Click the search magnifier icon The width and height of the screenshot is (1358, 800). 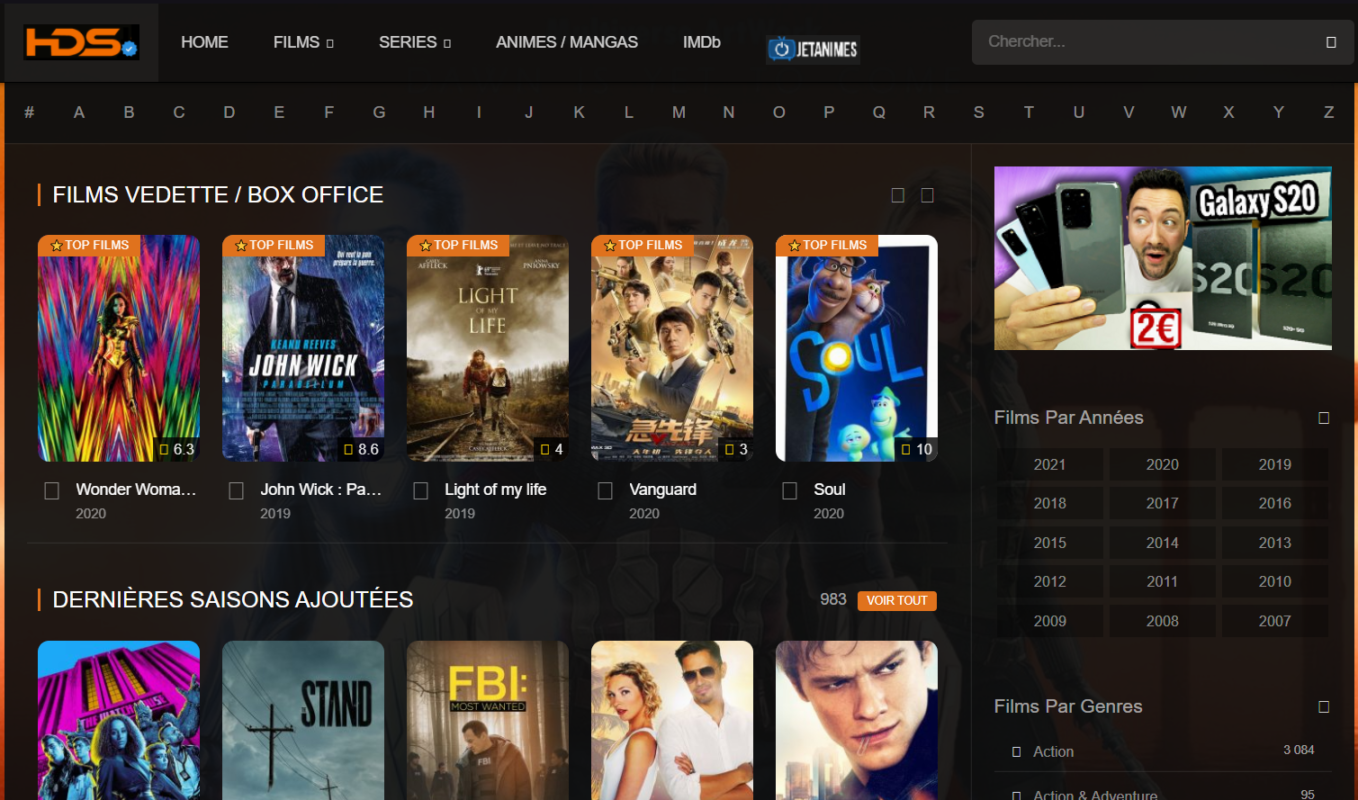pos(1331,42)
